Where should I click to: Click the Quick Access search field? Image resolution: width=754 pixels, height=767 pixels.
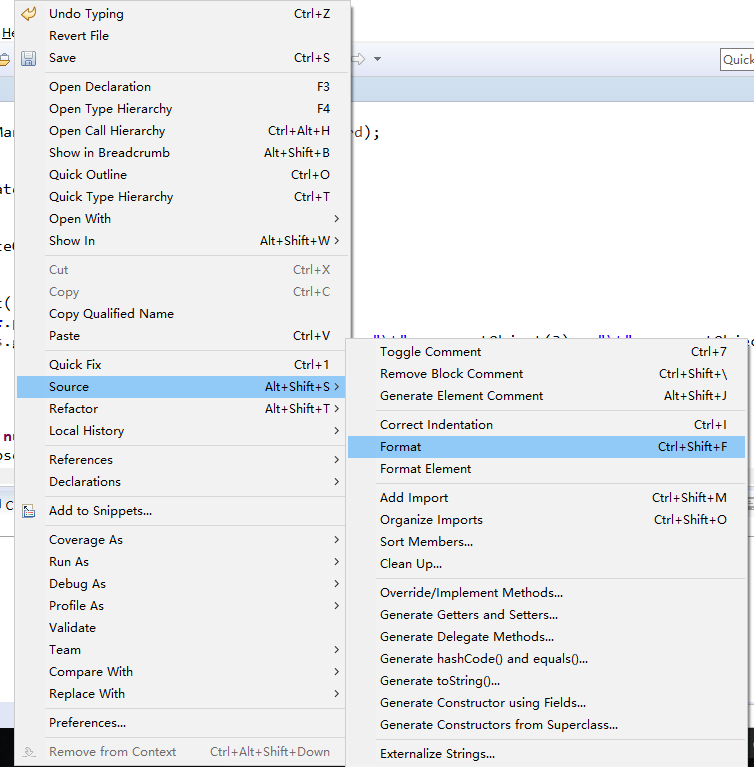pyautogui.click(x=737, y=60)
